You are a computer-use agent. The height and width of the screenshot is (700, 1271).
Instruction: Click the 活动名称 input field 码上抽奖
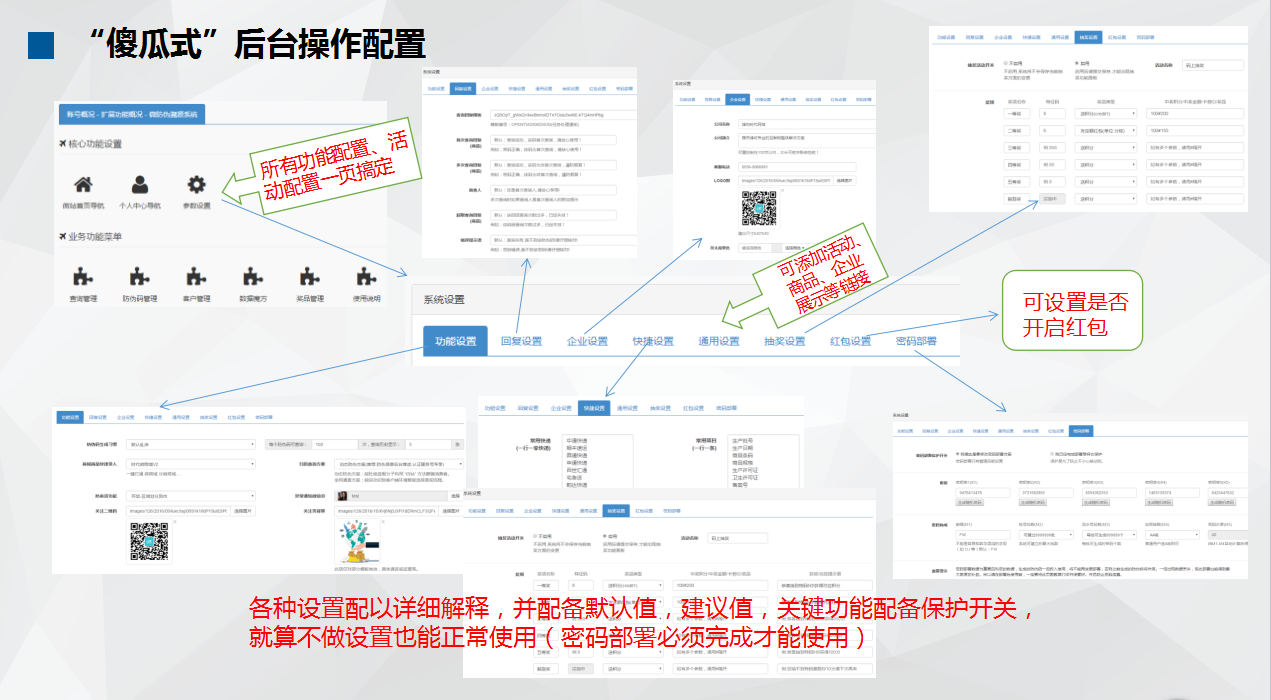coord(1213,65)
